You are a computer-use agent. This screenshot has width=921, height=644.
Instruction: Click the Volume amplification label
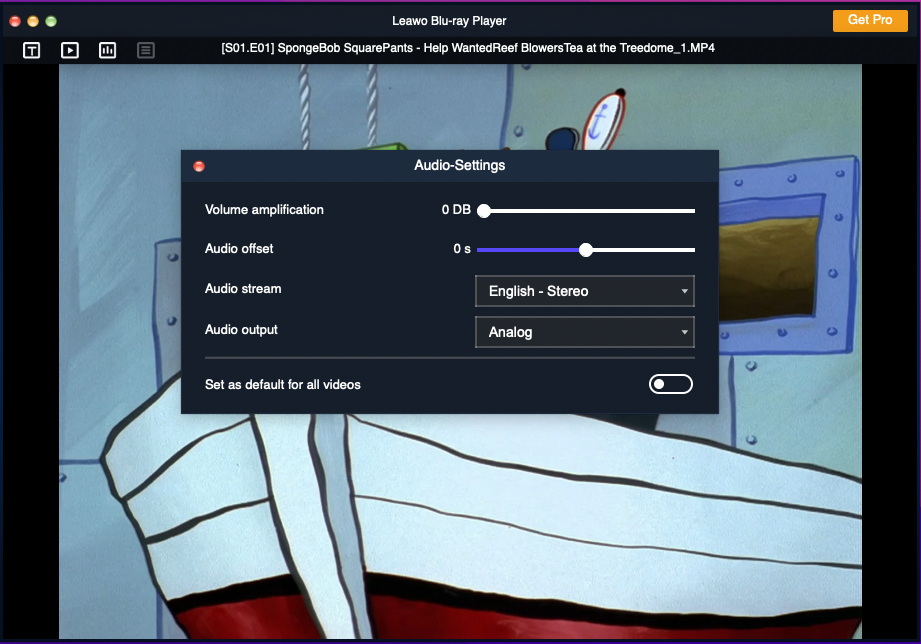(264, 210)
